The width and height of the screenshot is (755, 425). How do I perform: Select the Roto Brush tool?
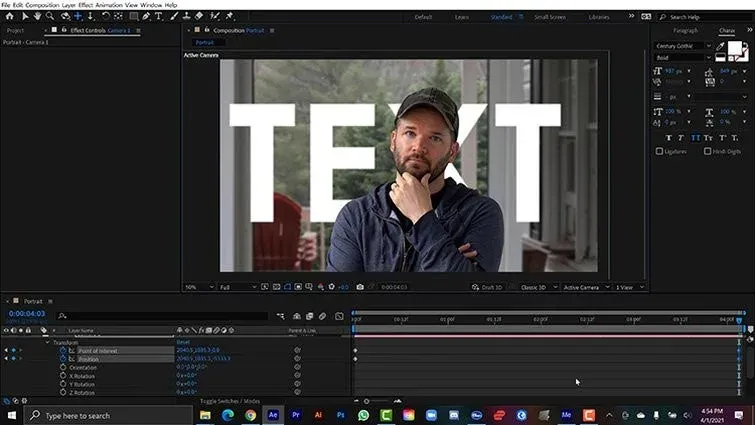[x=215, y=16]
